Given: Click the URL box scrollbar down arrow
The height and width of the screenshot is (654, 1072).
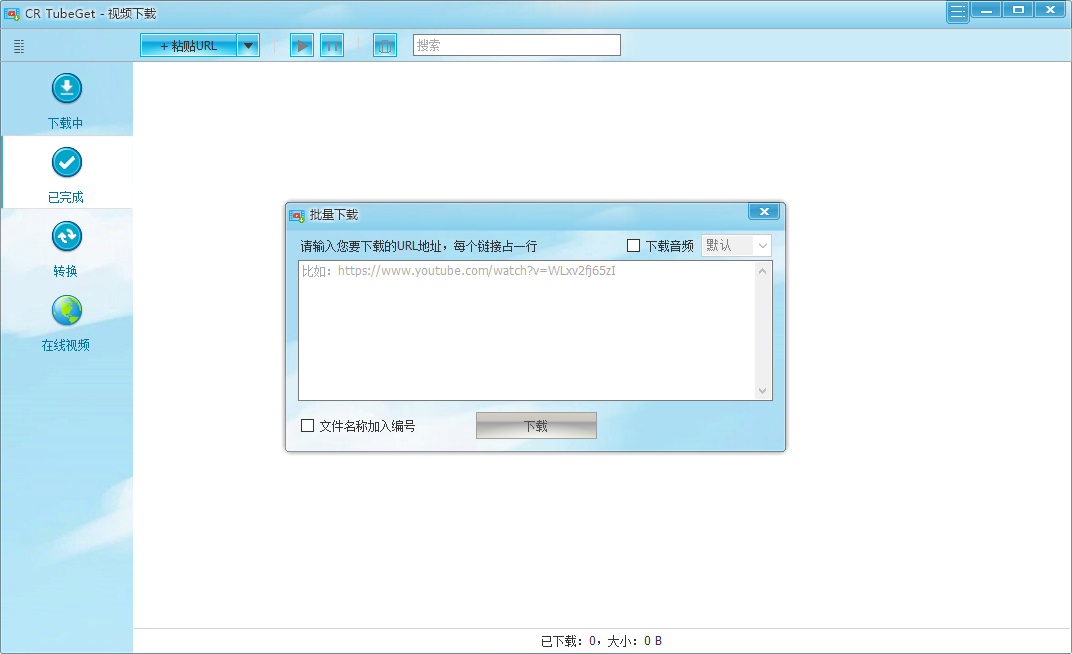Looking at the screenshot, I should (x=763, y=391).
